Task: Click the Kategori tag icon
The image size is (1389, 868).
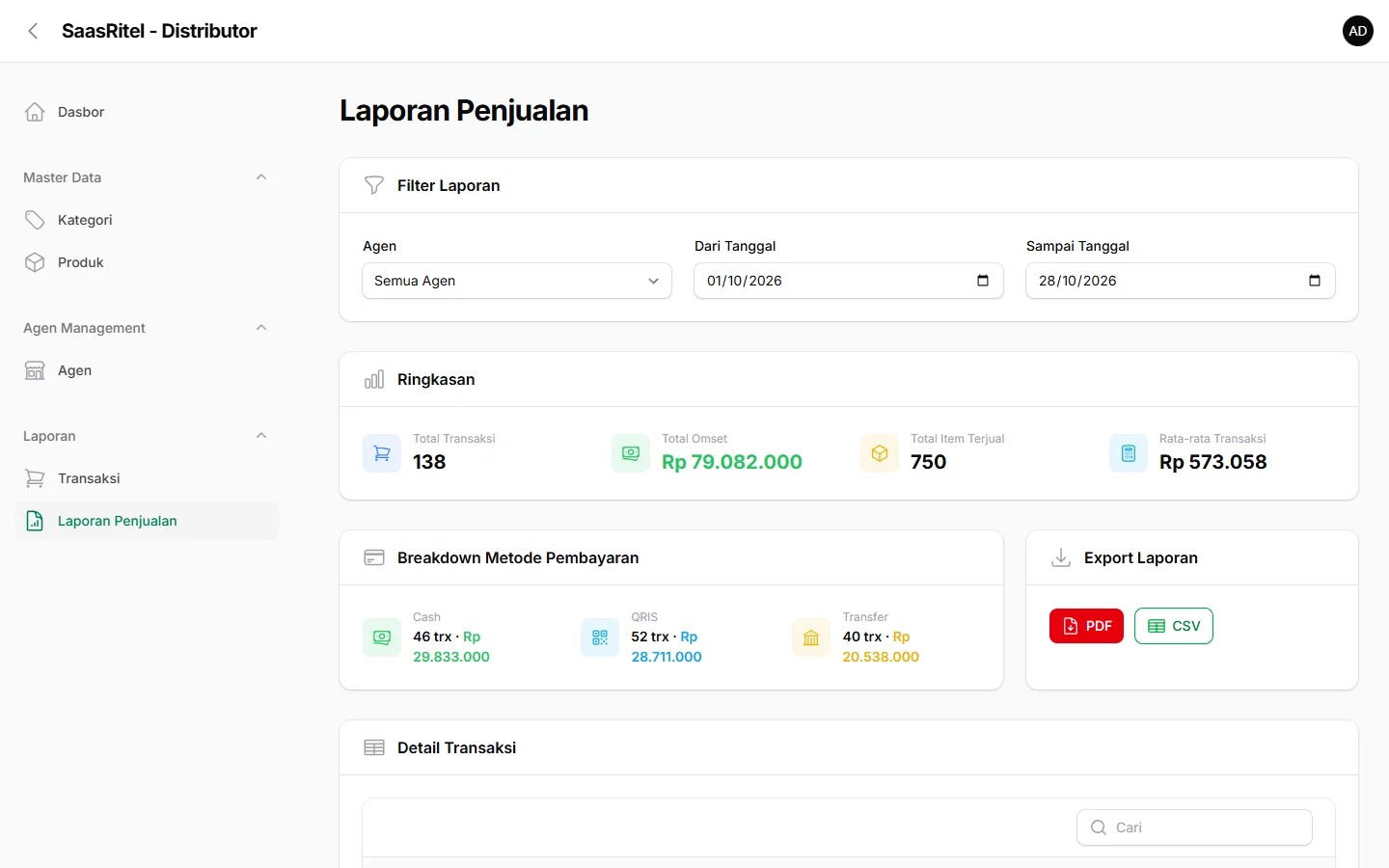Action: point(35,220)
